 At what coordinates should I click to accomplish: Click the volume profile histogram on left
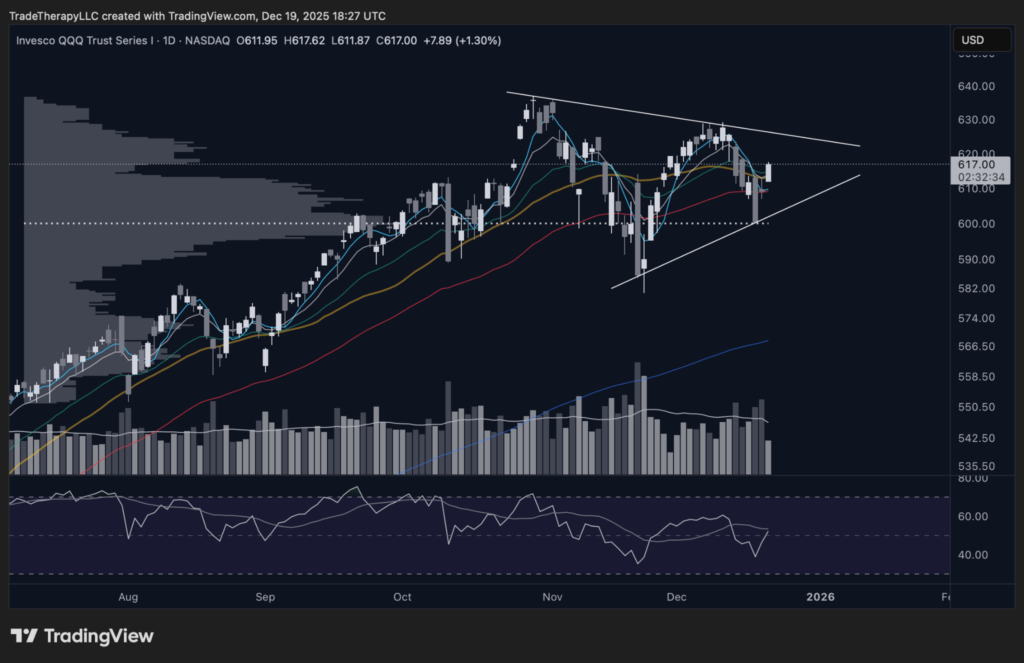pyautogui.click(x=150, y=190)
